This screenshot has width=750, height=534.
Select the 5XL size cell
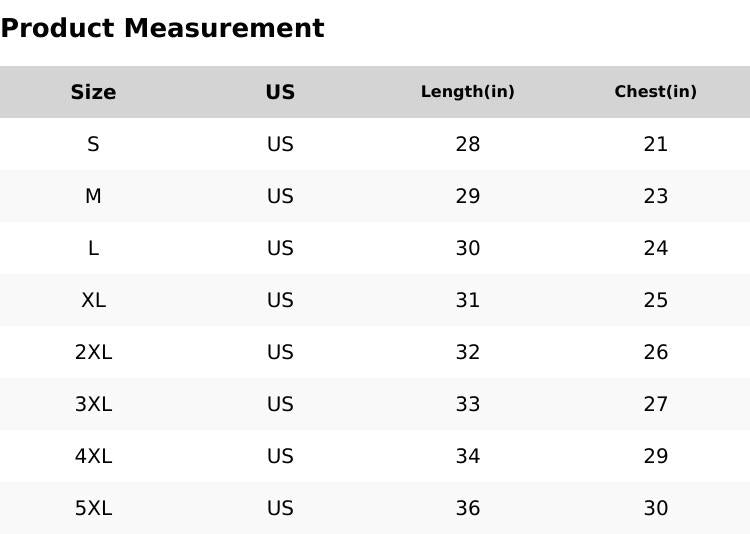point(93,508)
